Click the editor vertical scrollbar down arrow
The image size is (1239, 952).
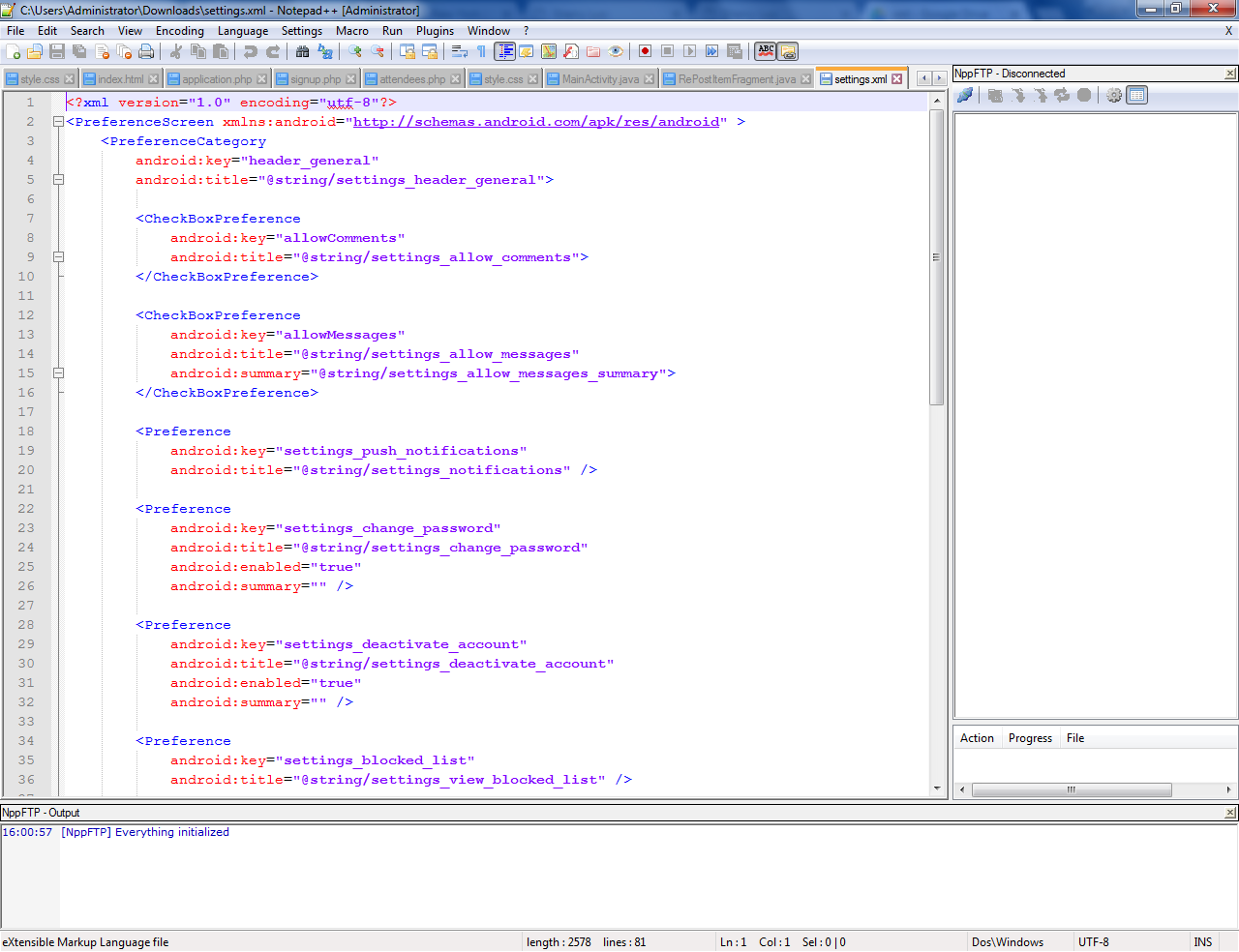[x=937, y=788]
